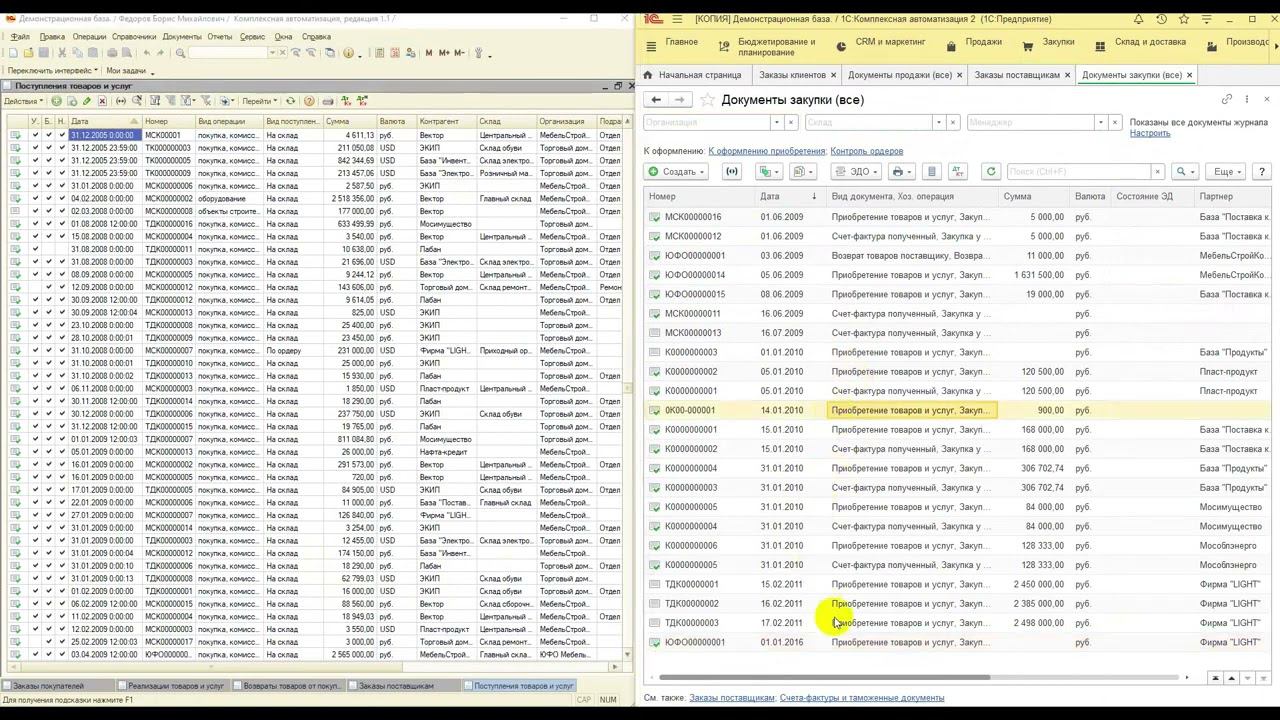The width and height of the screenshot is (1280, 720).
Task: Expand the Действия dropdown in left window
Action: 23,101
